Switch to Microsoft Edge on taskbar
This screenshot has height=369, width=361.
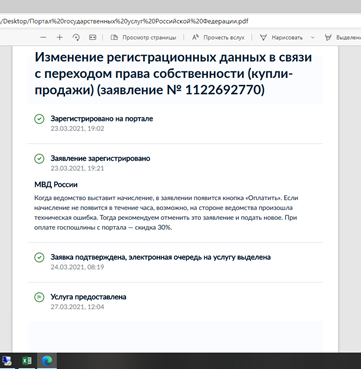(x=47, y=361)
